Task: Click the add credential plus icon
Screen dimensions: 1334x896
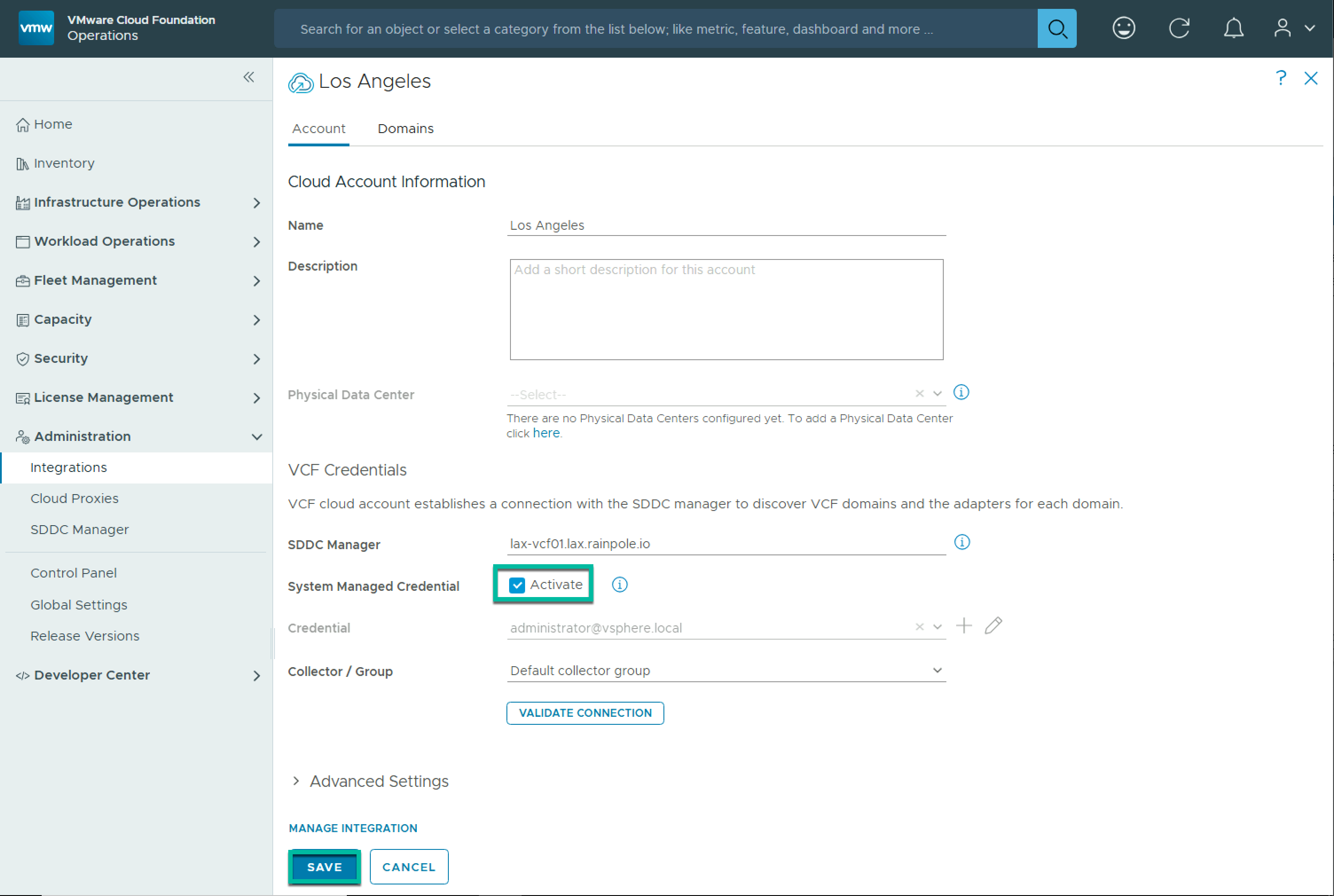Action: point(964,626)
